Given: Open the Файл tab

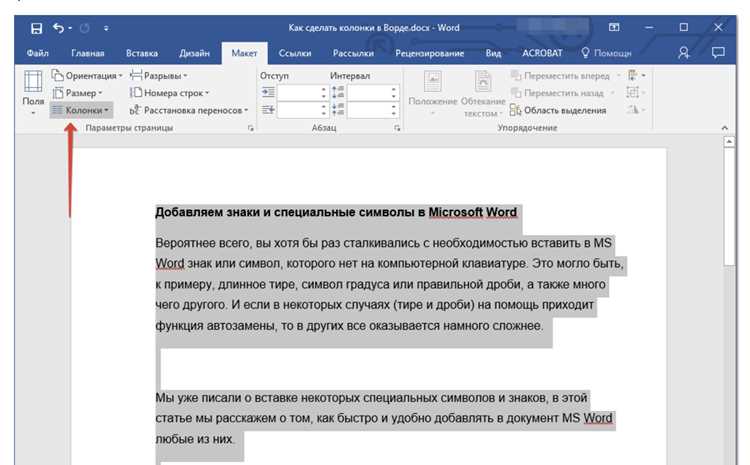Looking at the screenshot, I should (37, 53).
